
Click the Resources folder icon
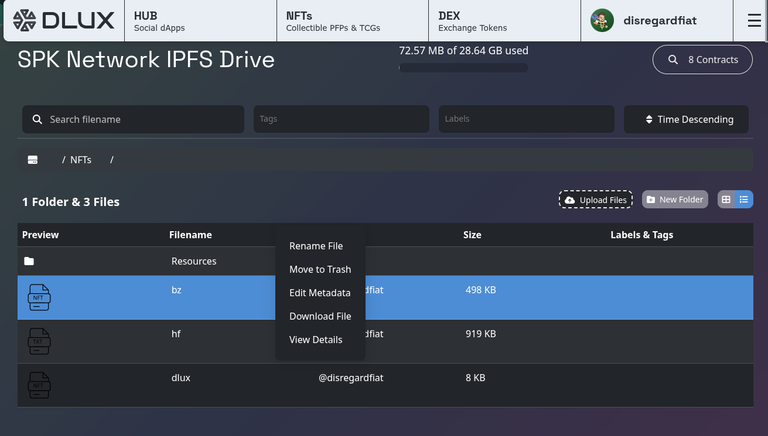(x=29, y=261)
